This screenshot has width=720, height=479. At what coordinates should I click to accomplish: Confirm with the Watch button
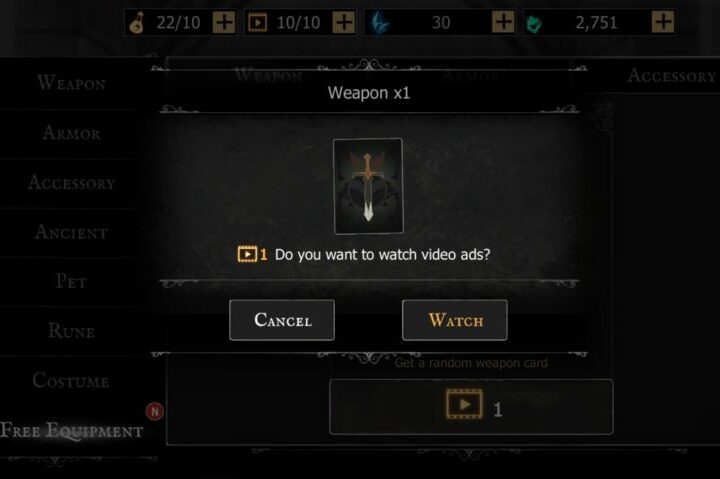[455, 320]
